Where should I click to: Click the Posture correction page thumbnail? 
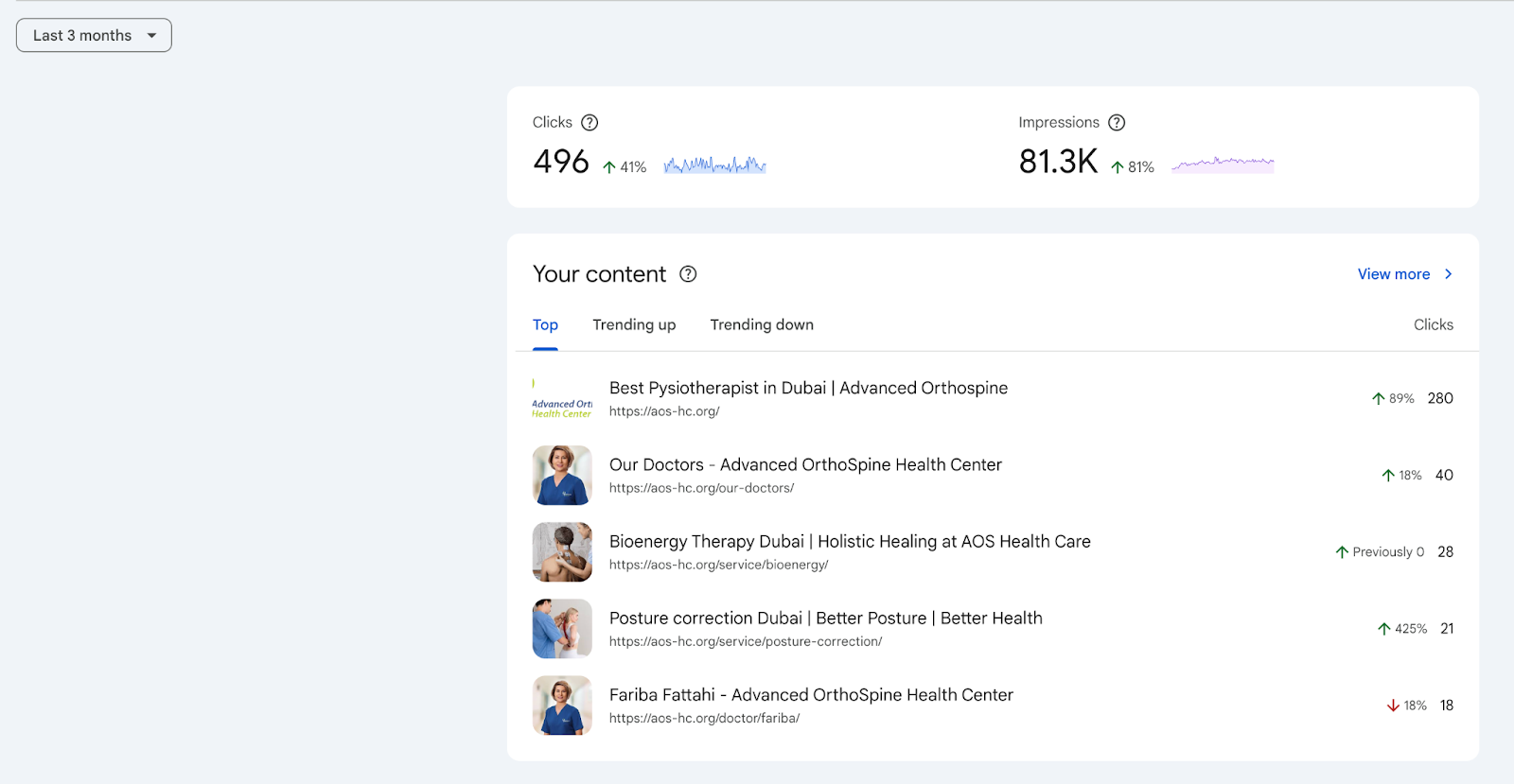[562, 628]
